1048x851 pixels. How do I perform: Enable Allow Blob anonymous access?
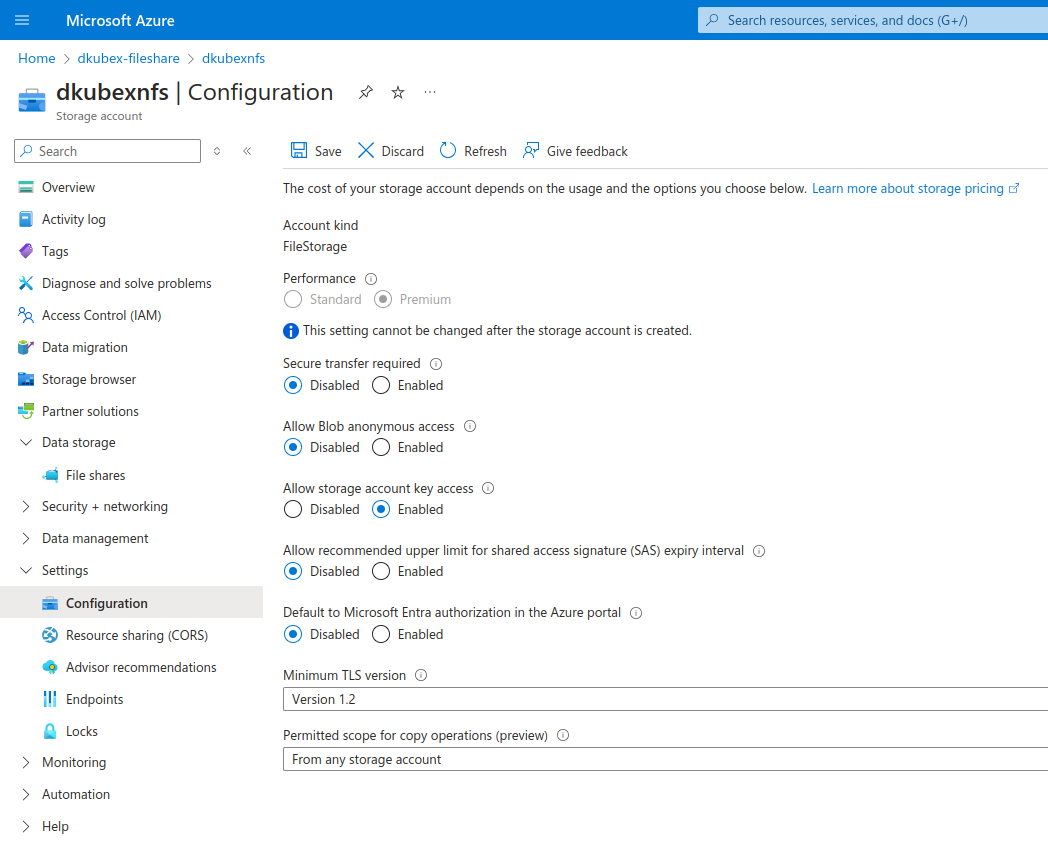coord(381,447)
